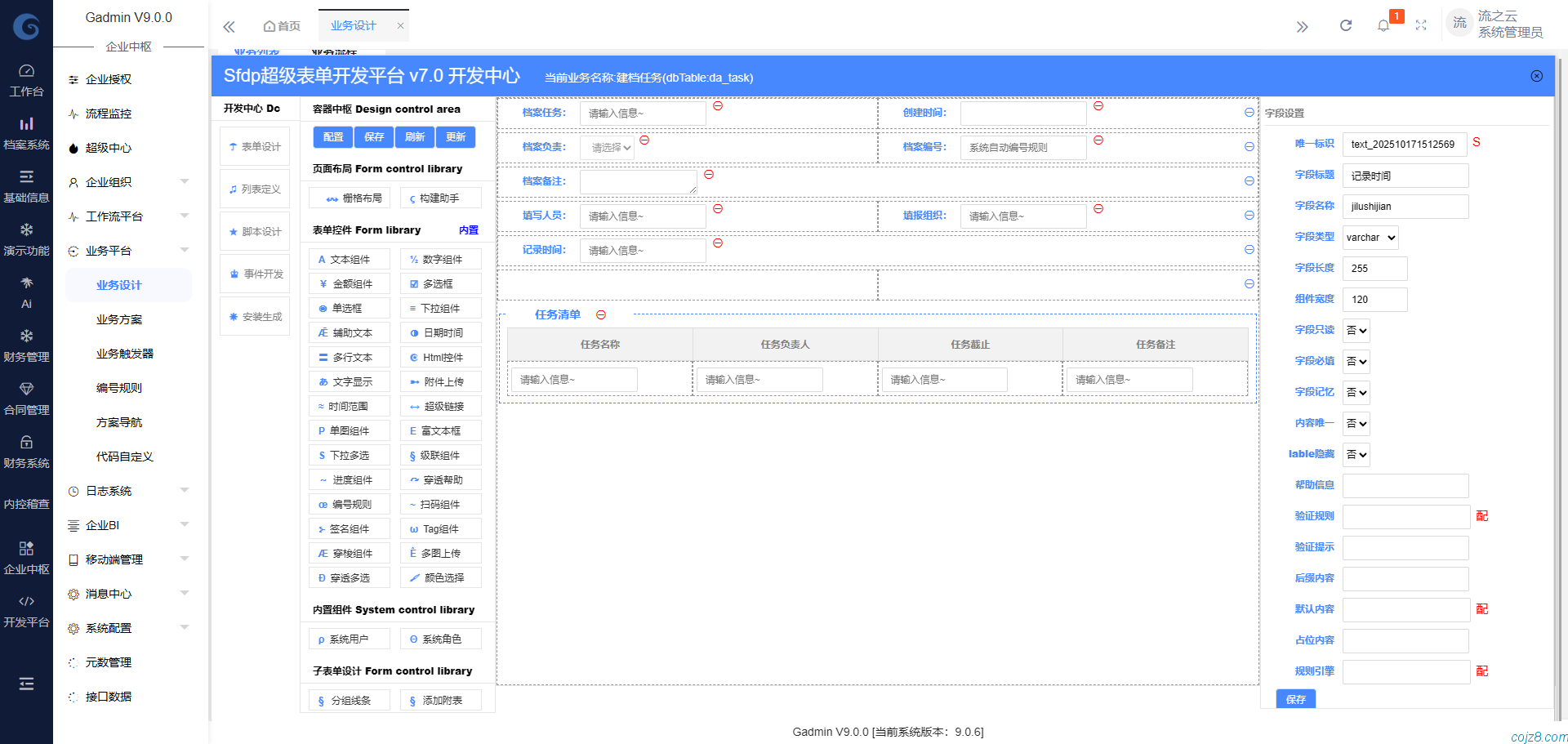Add the 附件上传 attachment upload component

click(440, 381)
